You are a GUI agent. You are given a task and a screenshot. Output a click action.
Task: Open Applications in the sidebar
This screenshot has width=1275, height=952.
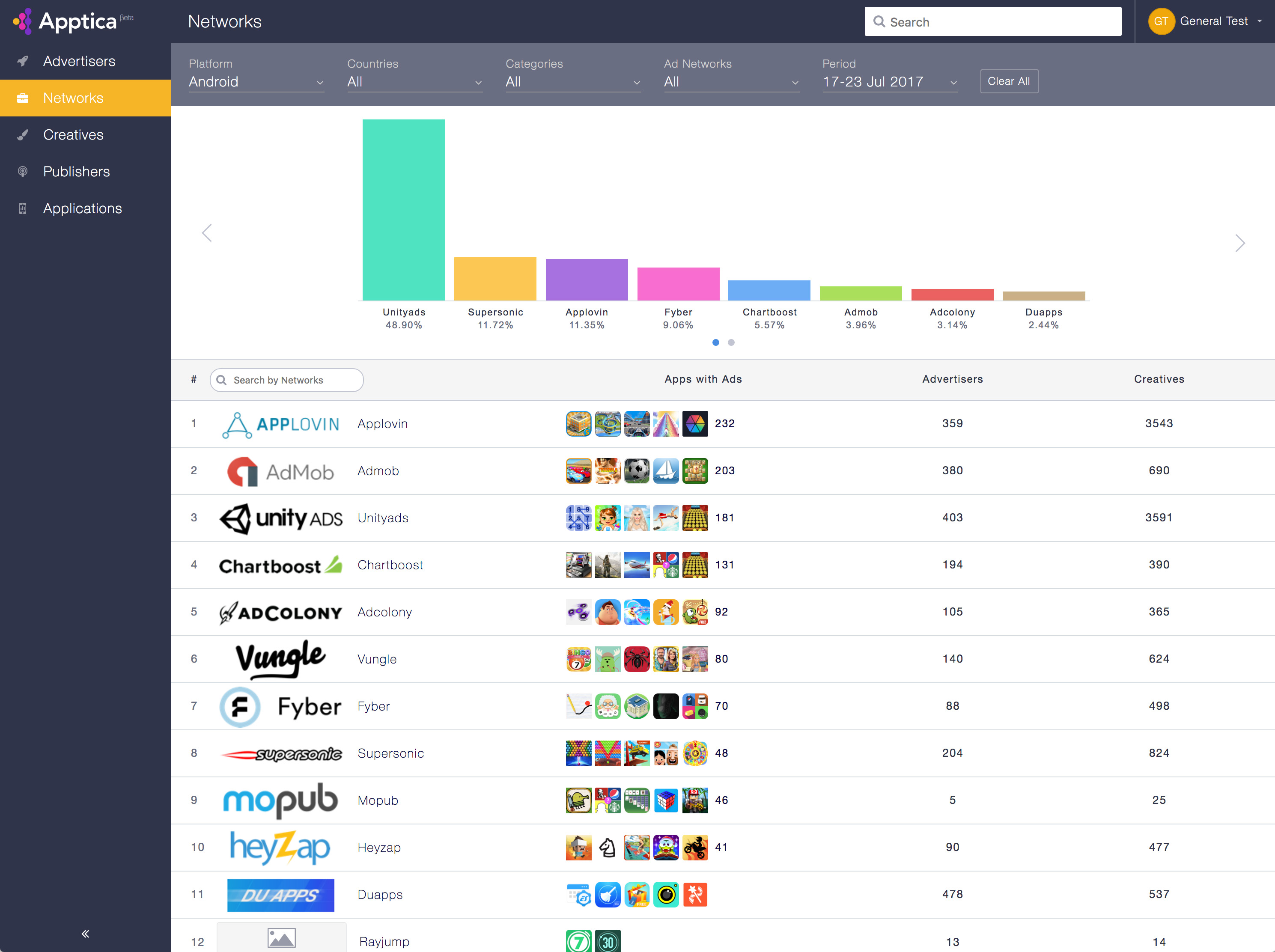[x=85, y=208]
